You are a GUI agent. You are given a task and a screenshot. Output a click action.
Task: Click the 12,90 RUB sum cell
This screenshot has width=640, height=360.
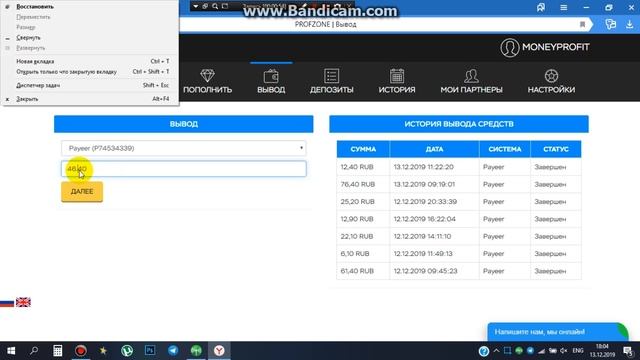[363, 219]
